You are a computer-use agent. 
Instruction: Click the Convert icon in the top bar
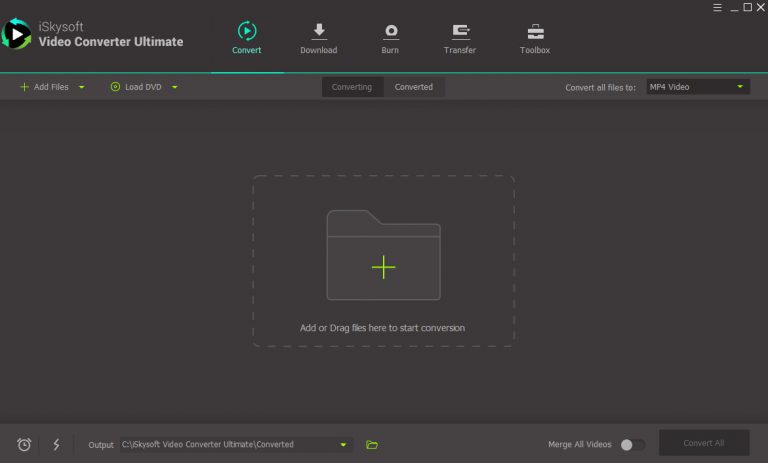pyautogui.click(x=247, y=31)
